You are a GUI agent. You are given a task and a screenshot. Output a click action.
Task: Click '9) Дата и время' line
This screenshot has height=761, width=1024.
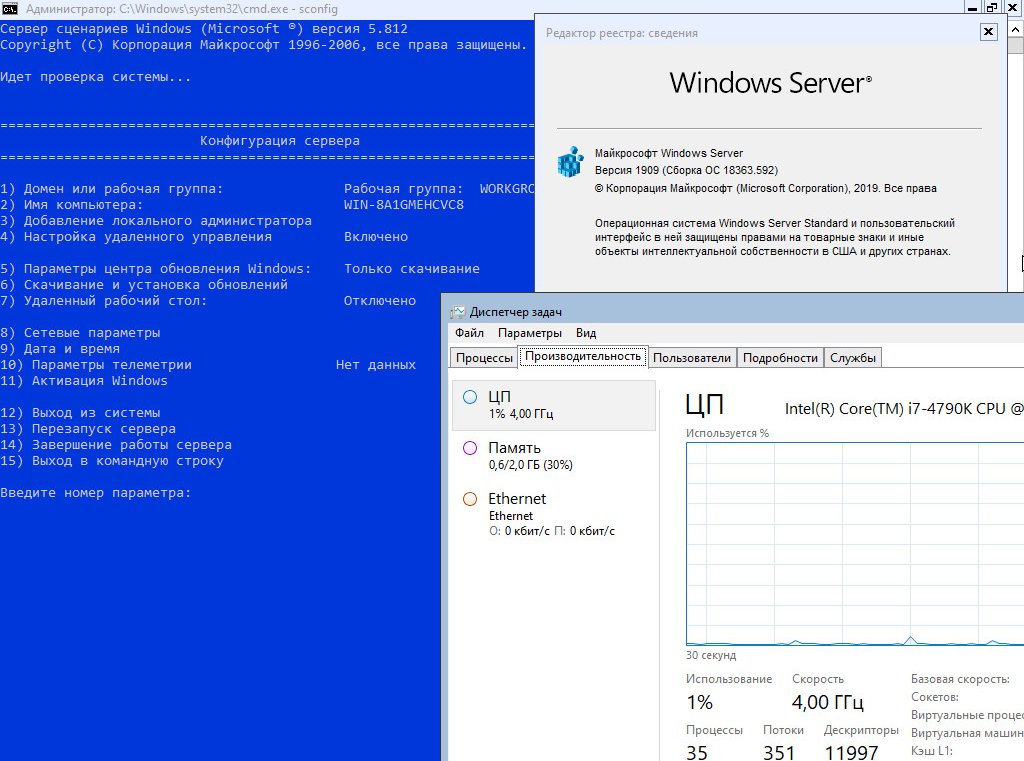(x=60, y=349)
